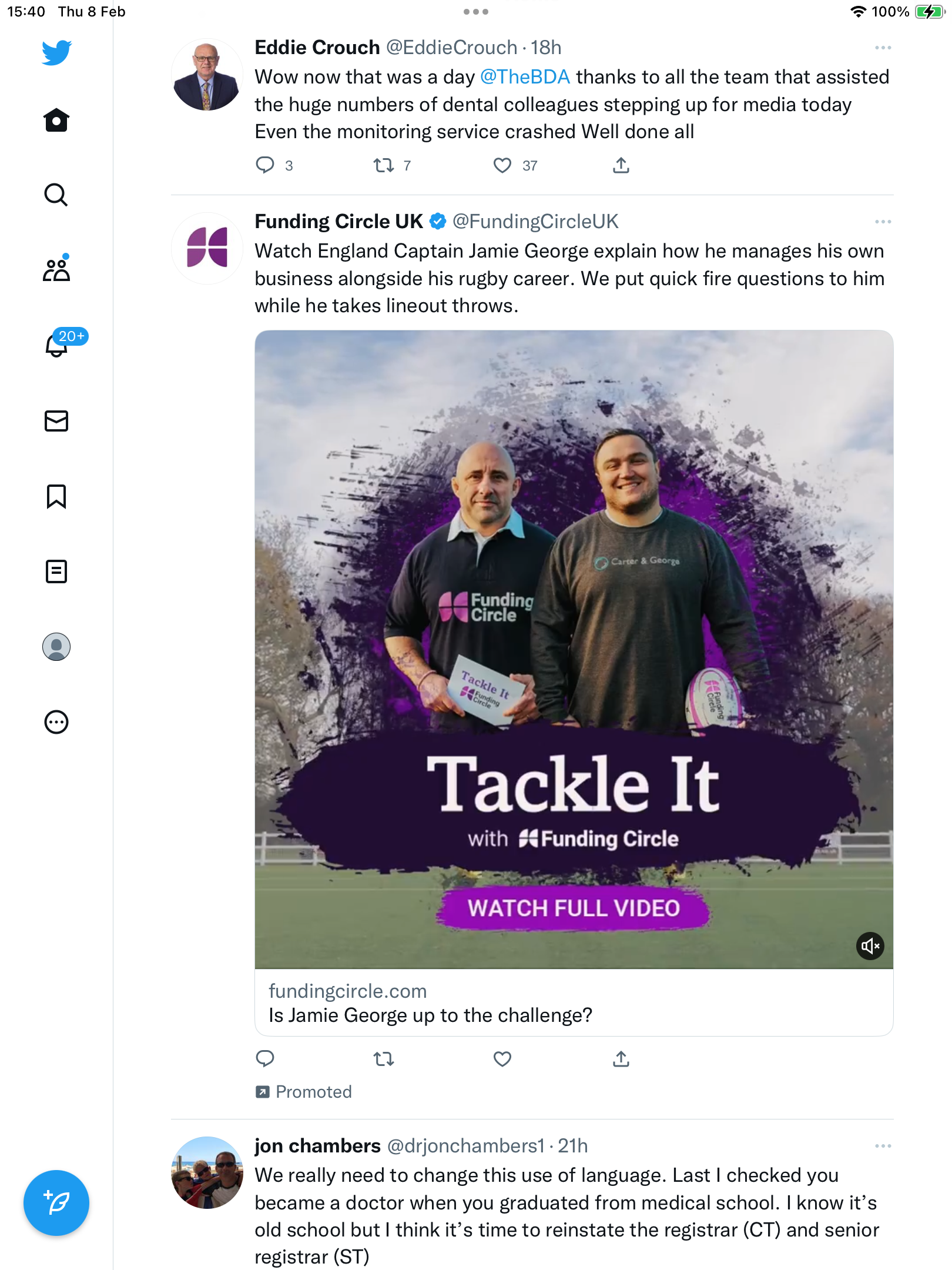Open Communities icon in sidebar
The image size is (952, 1270).
point(56,269)
